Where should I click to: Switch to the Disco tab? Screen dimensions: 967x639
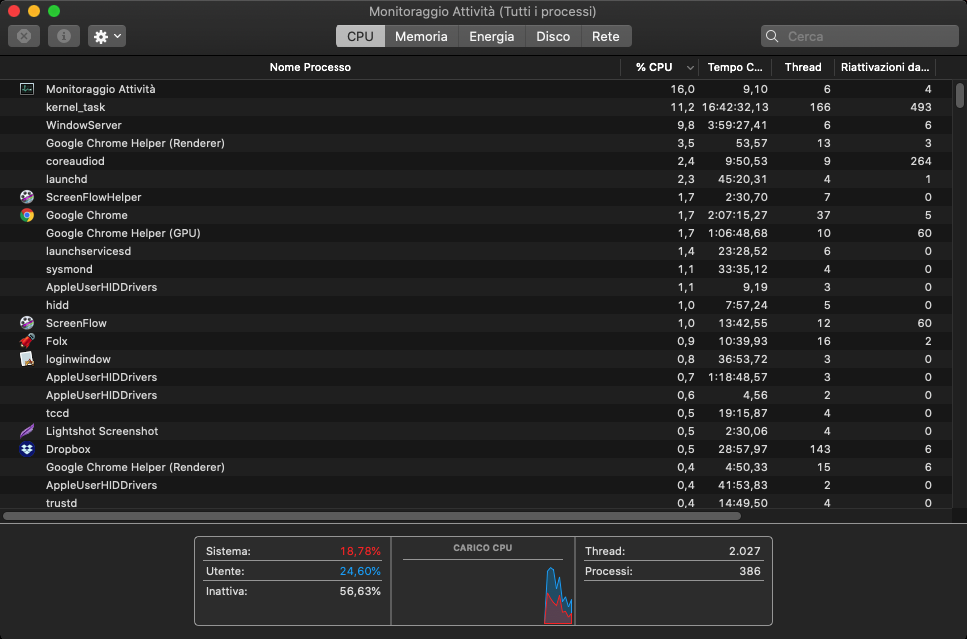[x=553, y=36]
